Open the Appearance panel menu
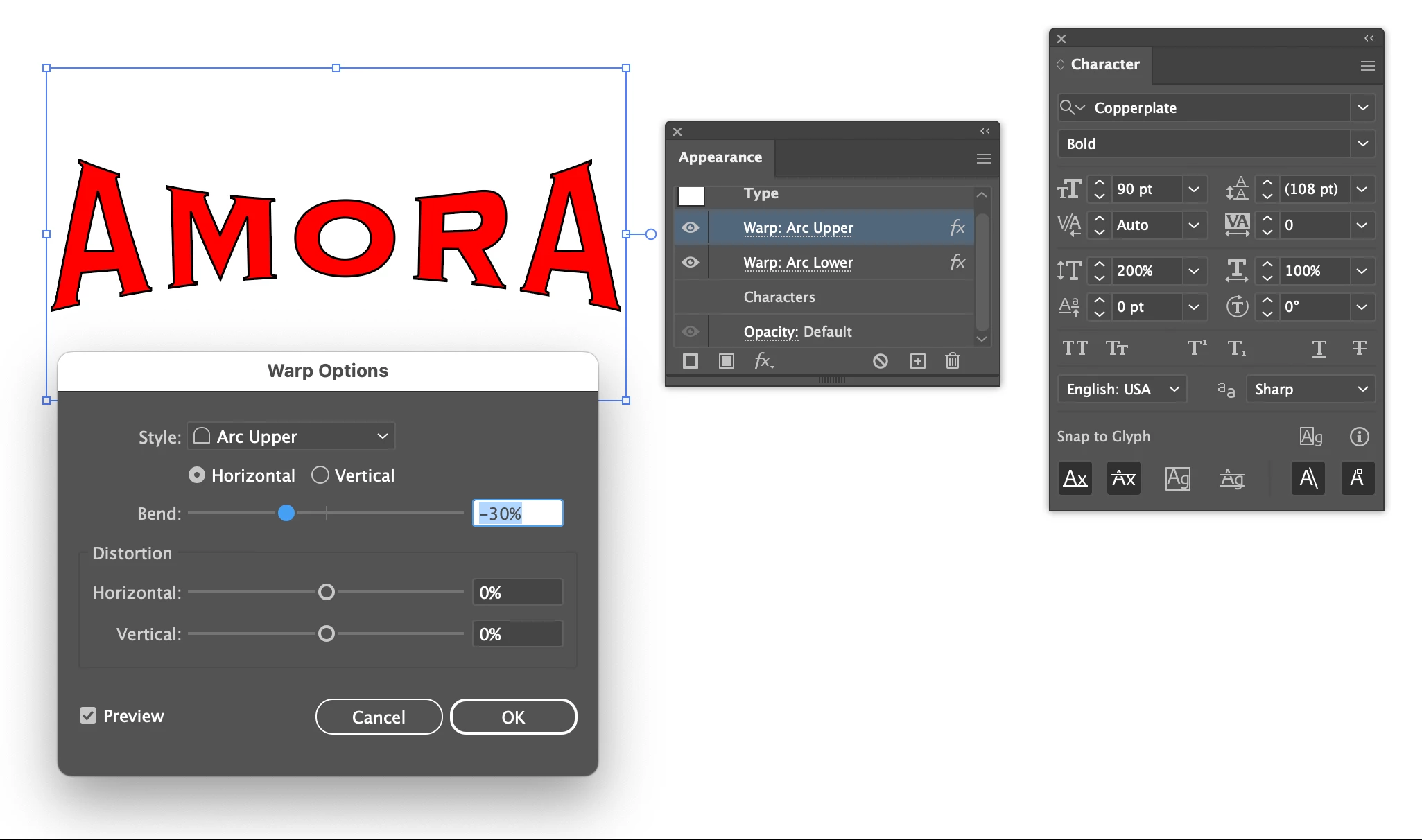1422x840 pixels. pos(983,159)
